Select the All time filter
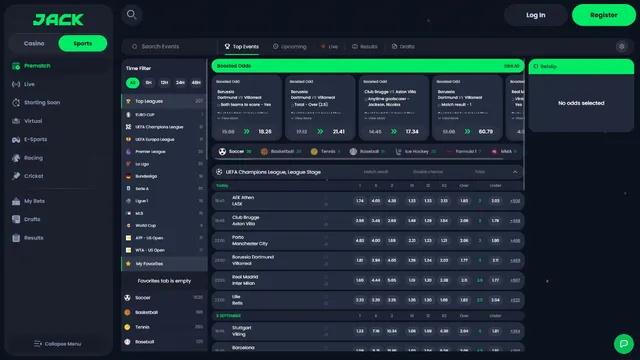640x360 pixels. coord(132,82)
